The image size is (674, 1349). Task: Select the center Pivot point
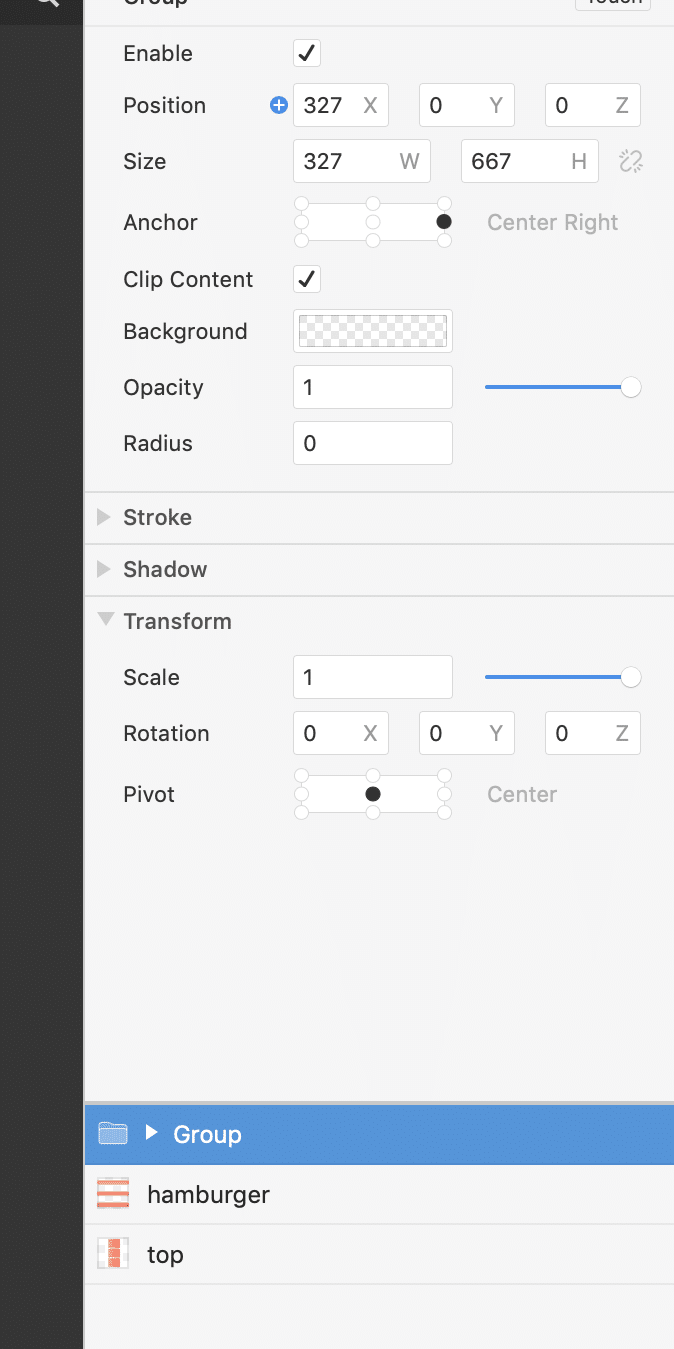tap(373, 794)
